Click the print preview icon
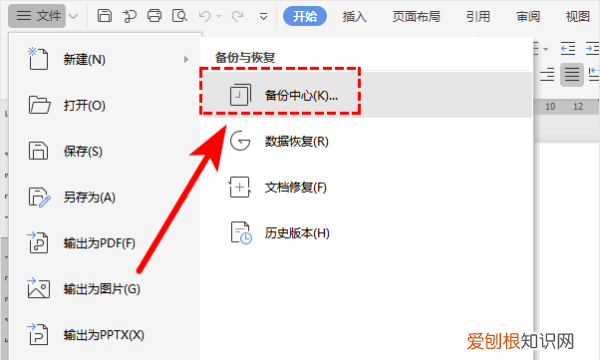 (179, 16)
